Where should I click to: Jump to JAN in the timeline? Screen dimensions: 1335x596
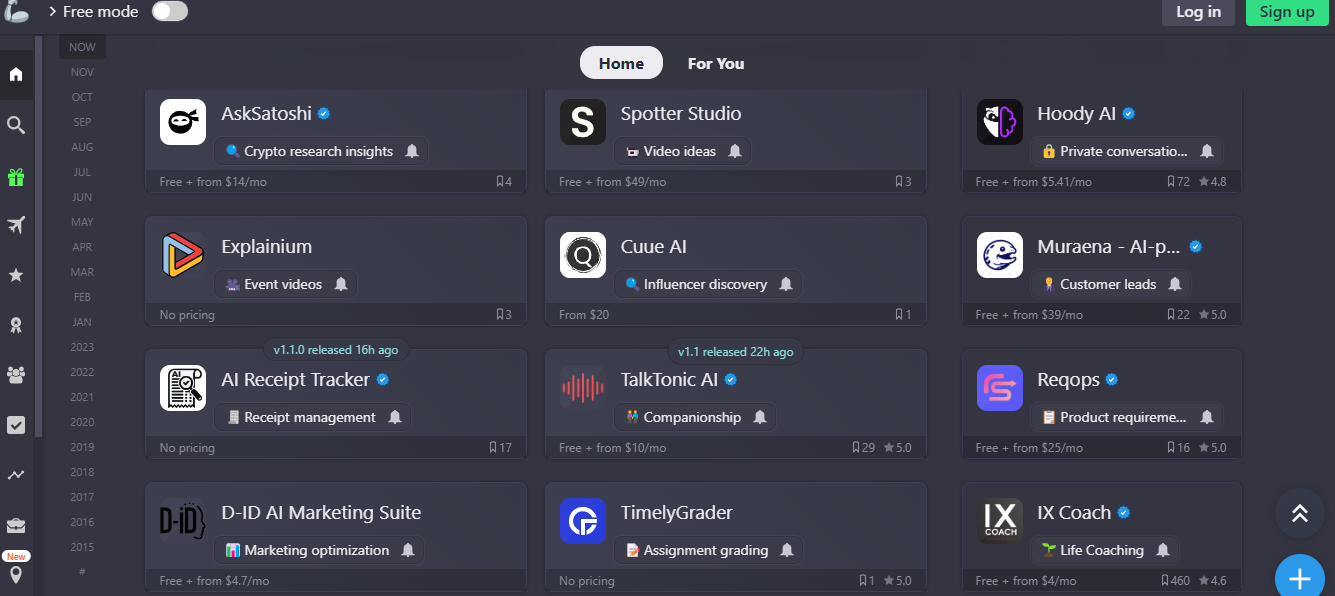(82, 322)
